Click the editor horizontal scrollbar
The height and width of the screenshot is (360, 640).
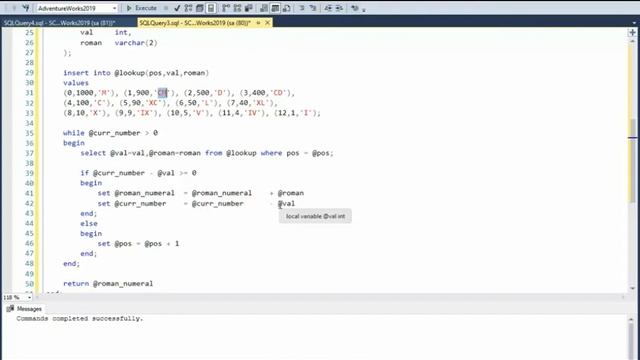click(x=330, y=297)
